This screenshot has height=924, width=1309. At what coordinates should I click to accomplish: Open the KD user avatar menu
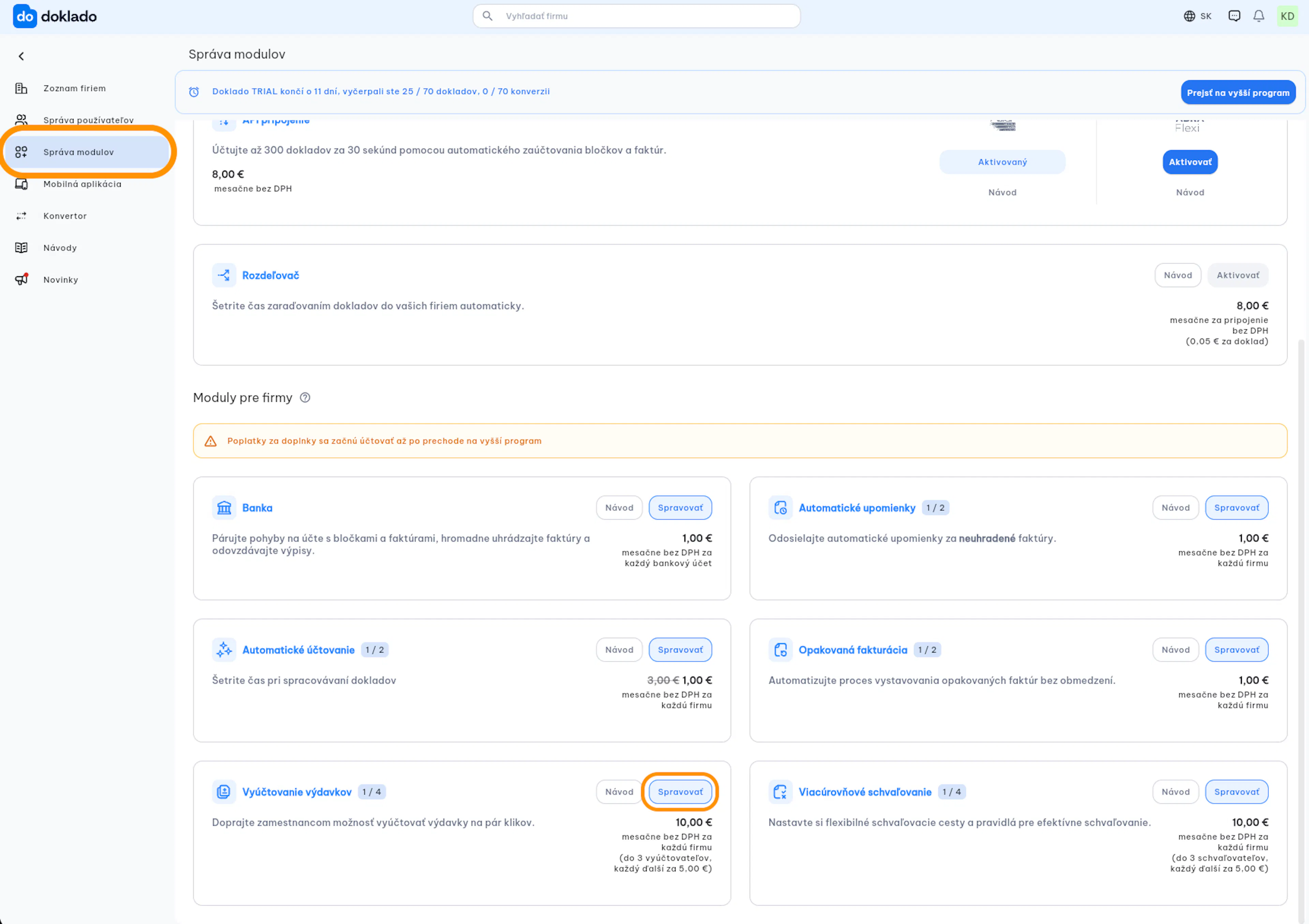click(1287, 16)
